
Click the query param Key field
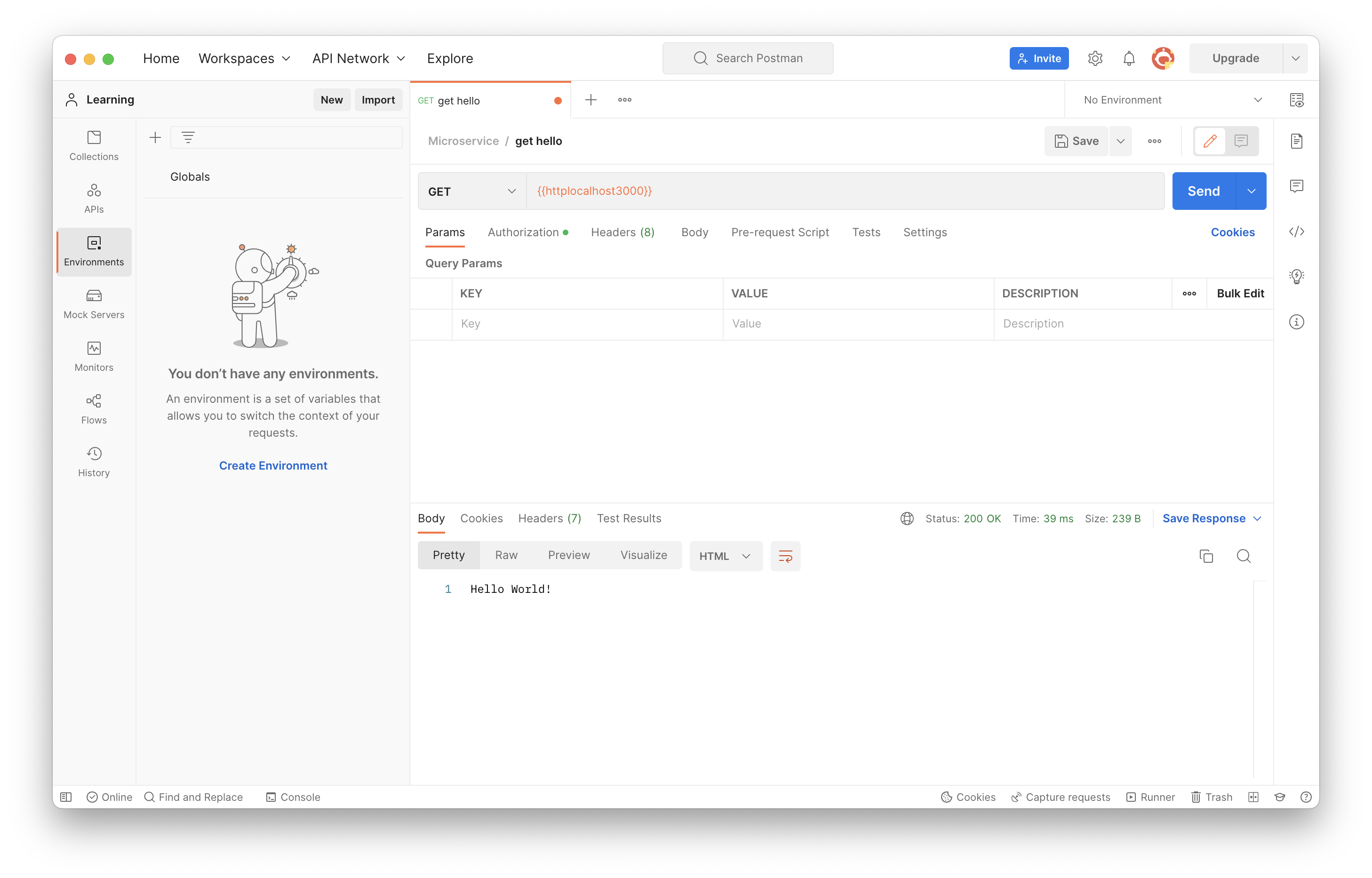click(x=587, y=324)
